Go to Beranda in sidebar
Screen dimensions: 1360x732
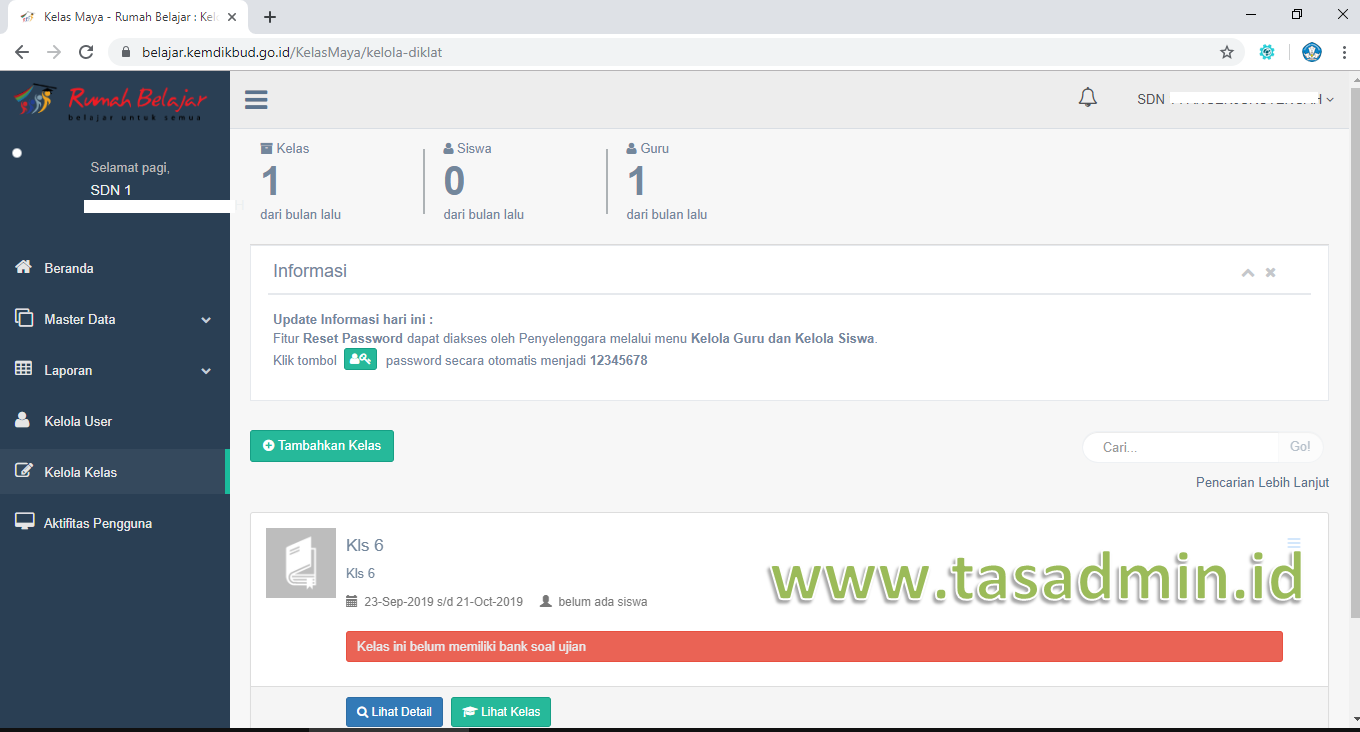[x=114, y=268]
